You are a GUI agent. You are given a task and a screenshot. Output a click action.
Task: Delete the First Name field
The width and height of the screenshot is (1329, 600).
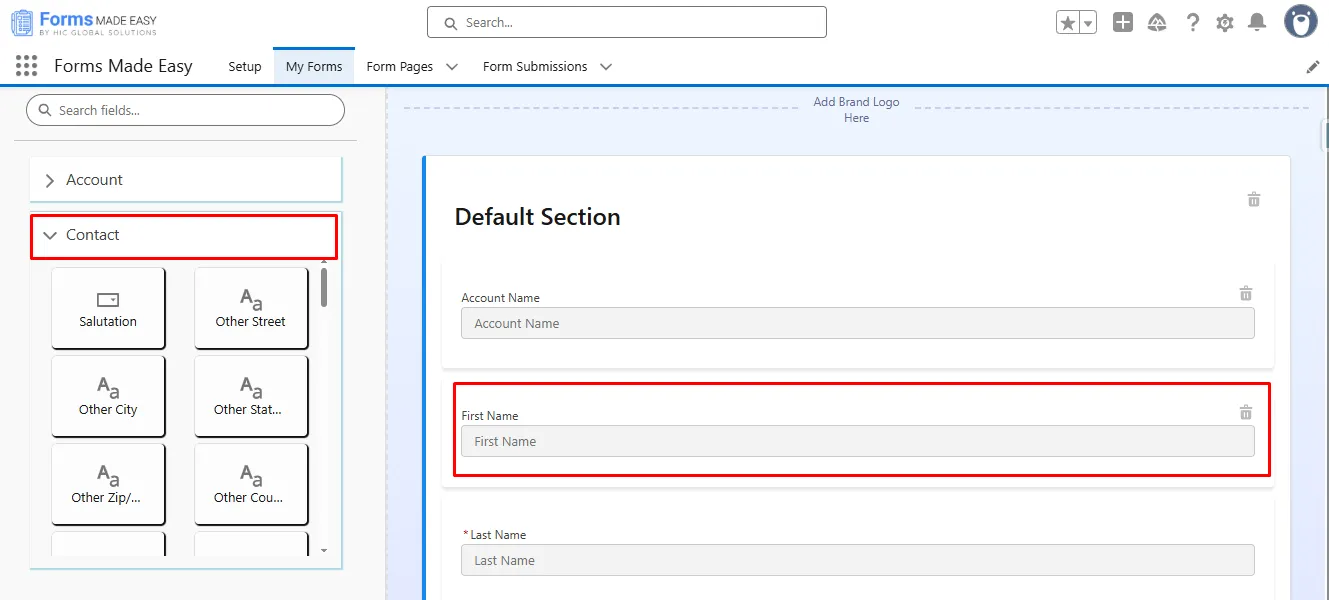coord(1246,412)
